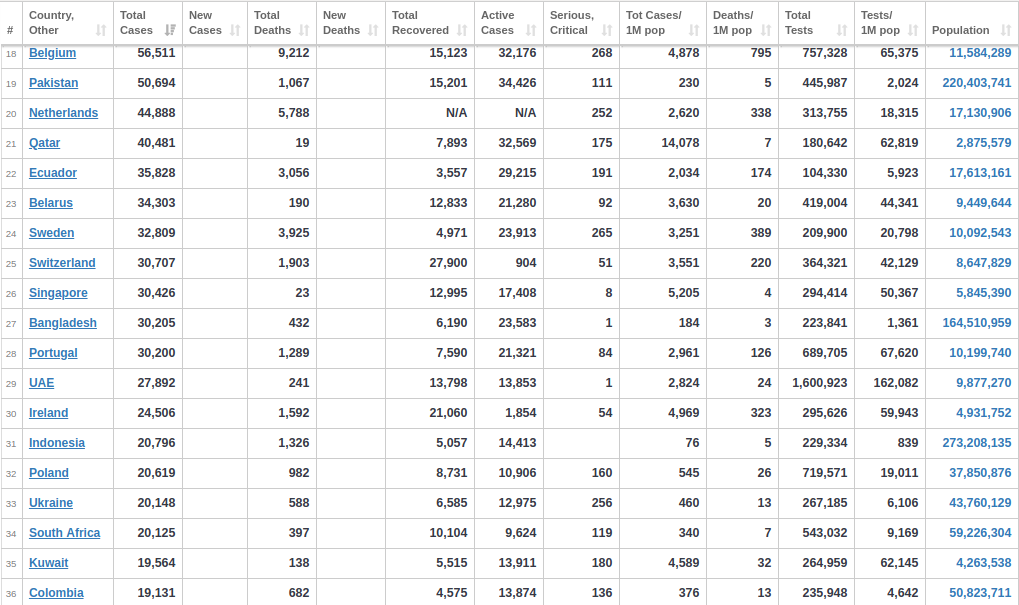Click Switzerland's population 8,647,829 link
The width and height of the screenshot is (1019, 605).
click(x=983, y=263)
